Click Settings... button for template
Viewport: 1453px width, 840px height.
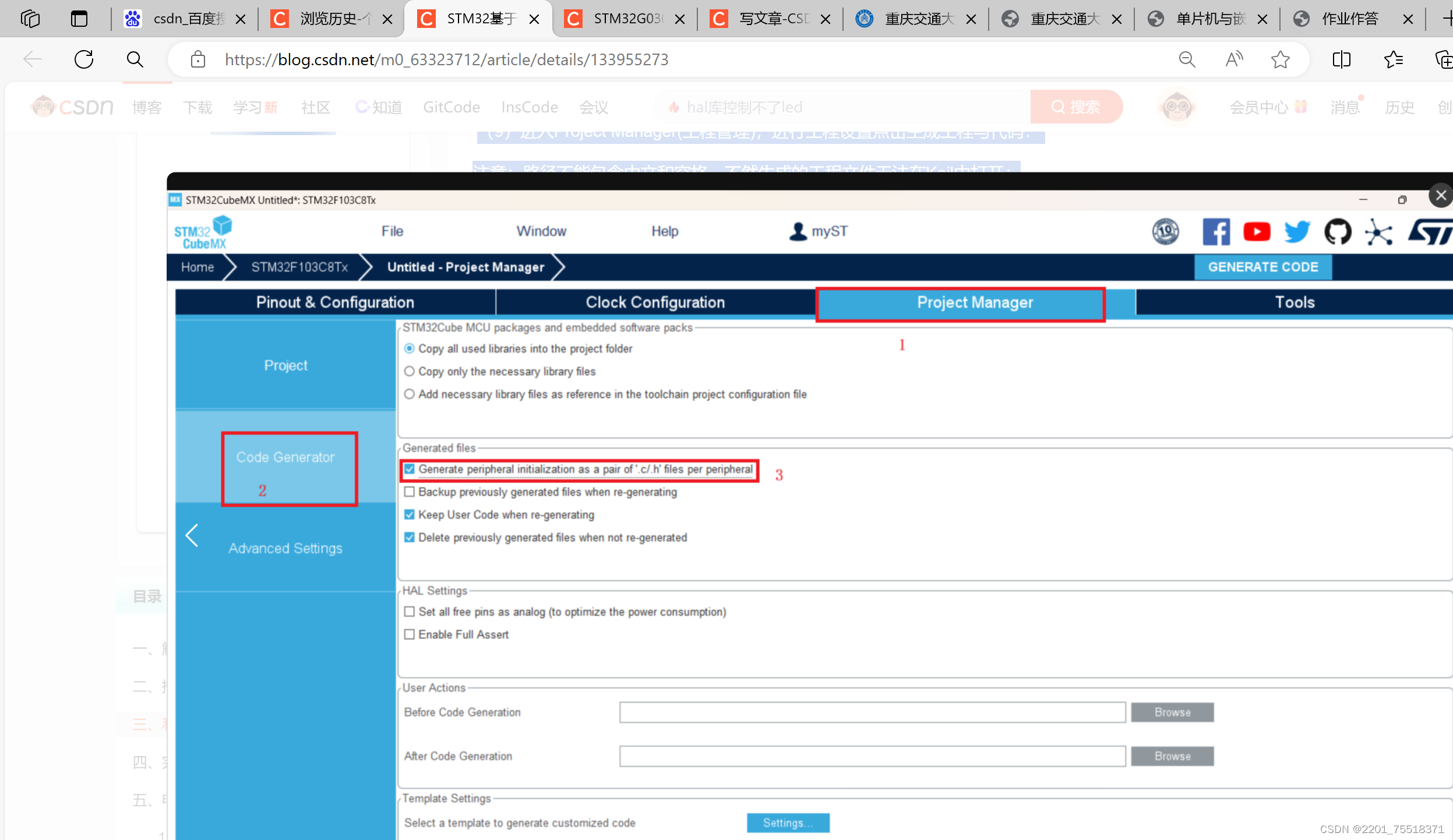click(788, 823)
